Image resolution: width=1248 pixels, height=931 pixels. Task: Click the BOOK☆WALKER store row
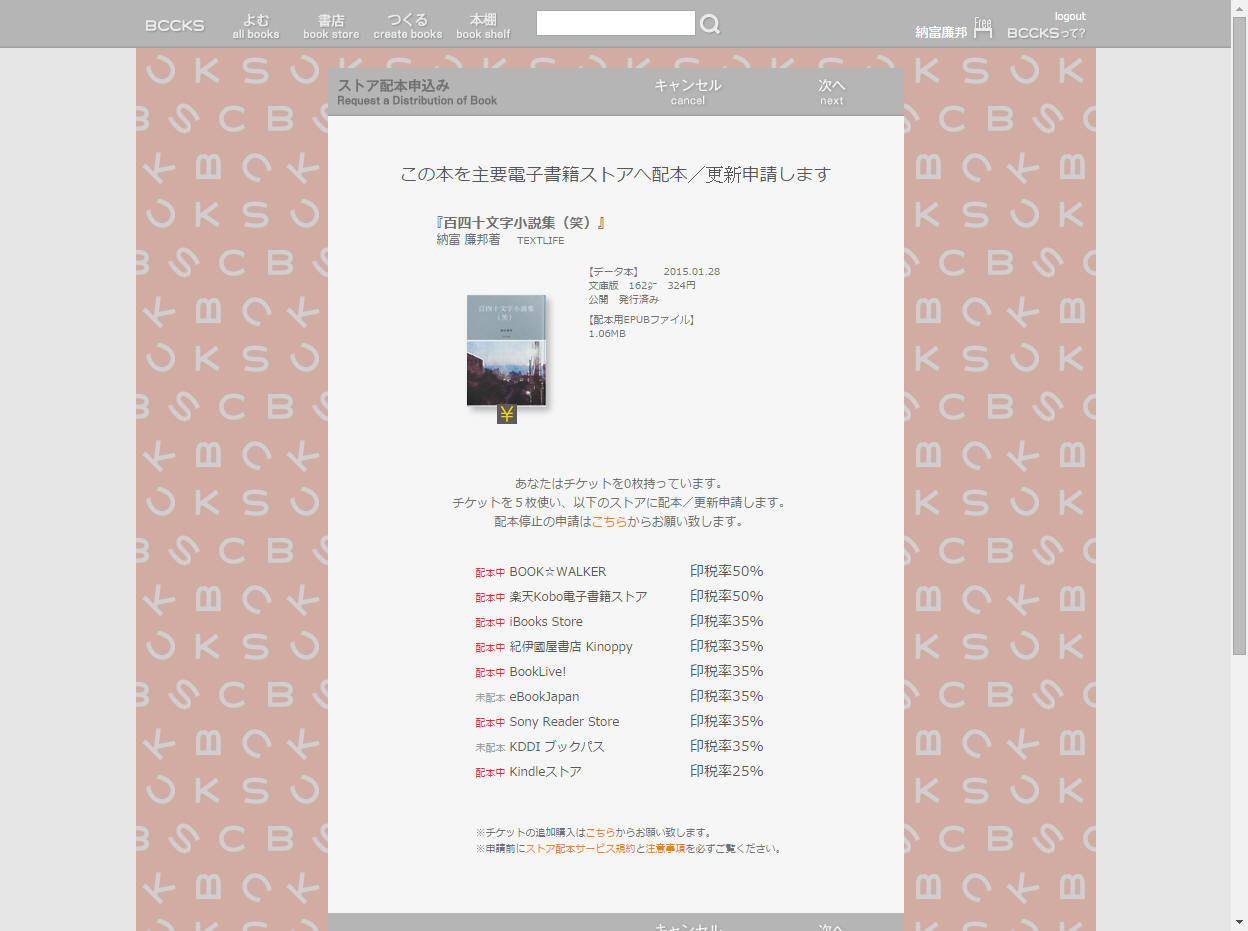(619, 571)
